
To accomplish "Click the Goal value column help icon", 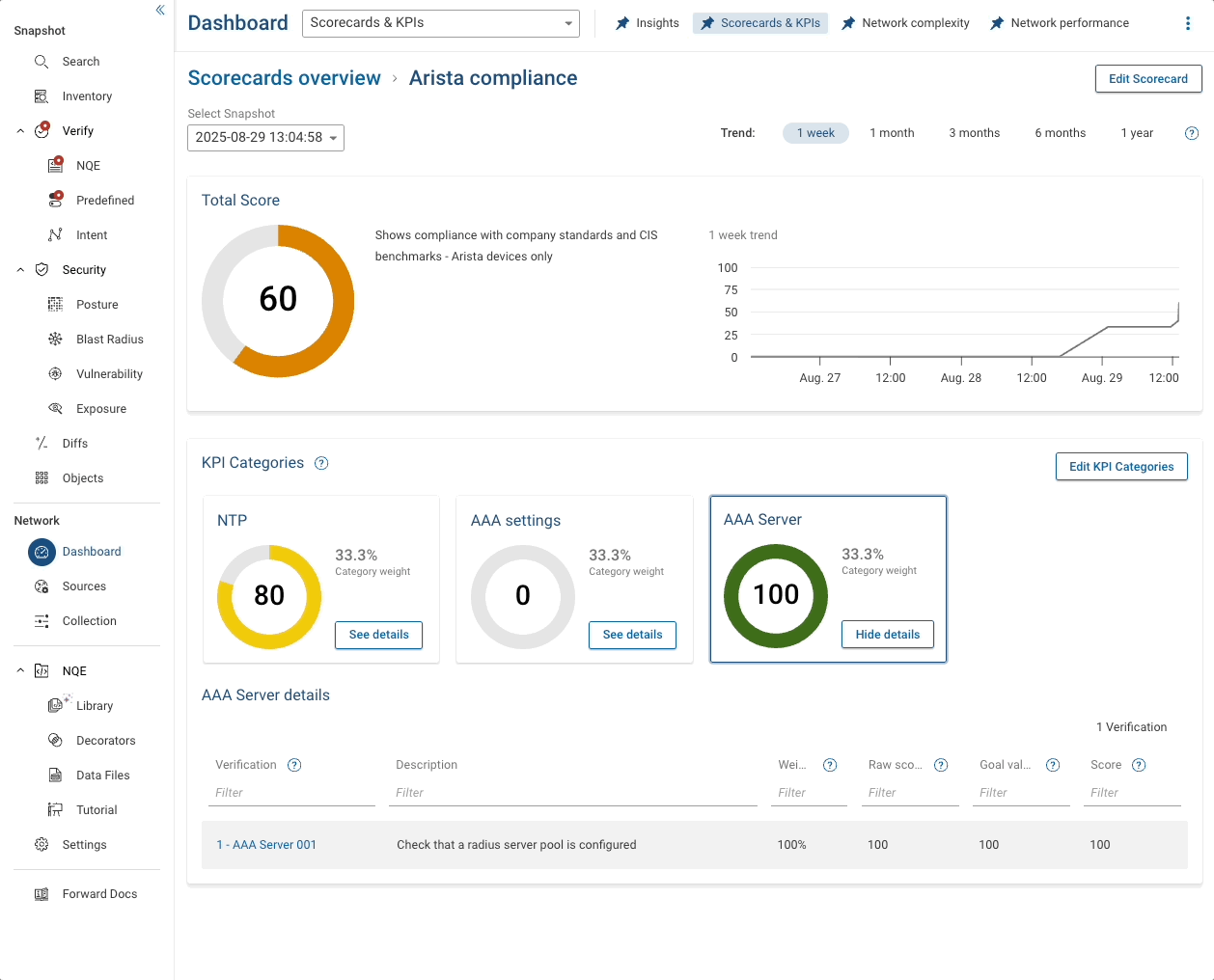I will [1053, 765].
